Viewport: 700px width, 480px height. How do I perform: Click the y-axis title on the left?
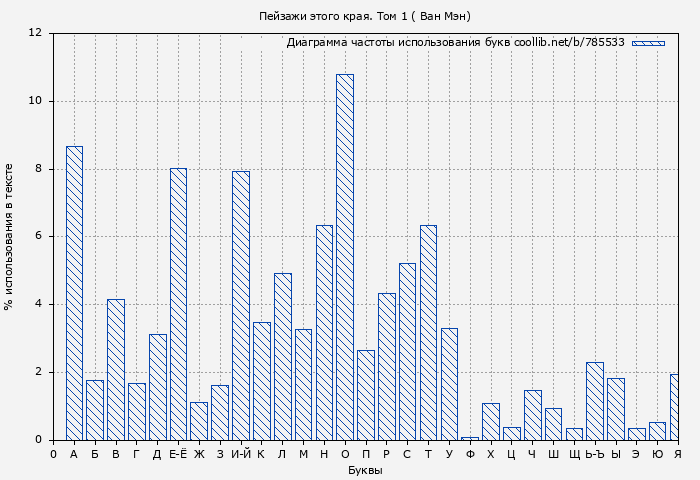point(9,236)
